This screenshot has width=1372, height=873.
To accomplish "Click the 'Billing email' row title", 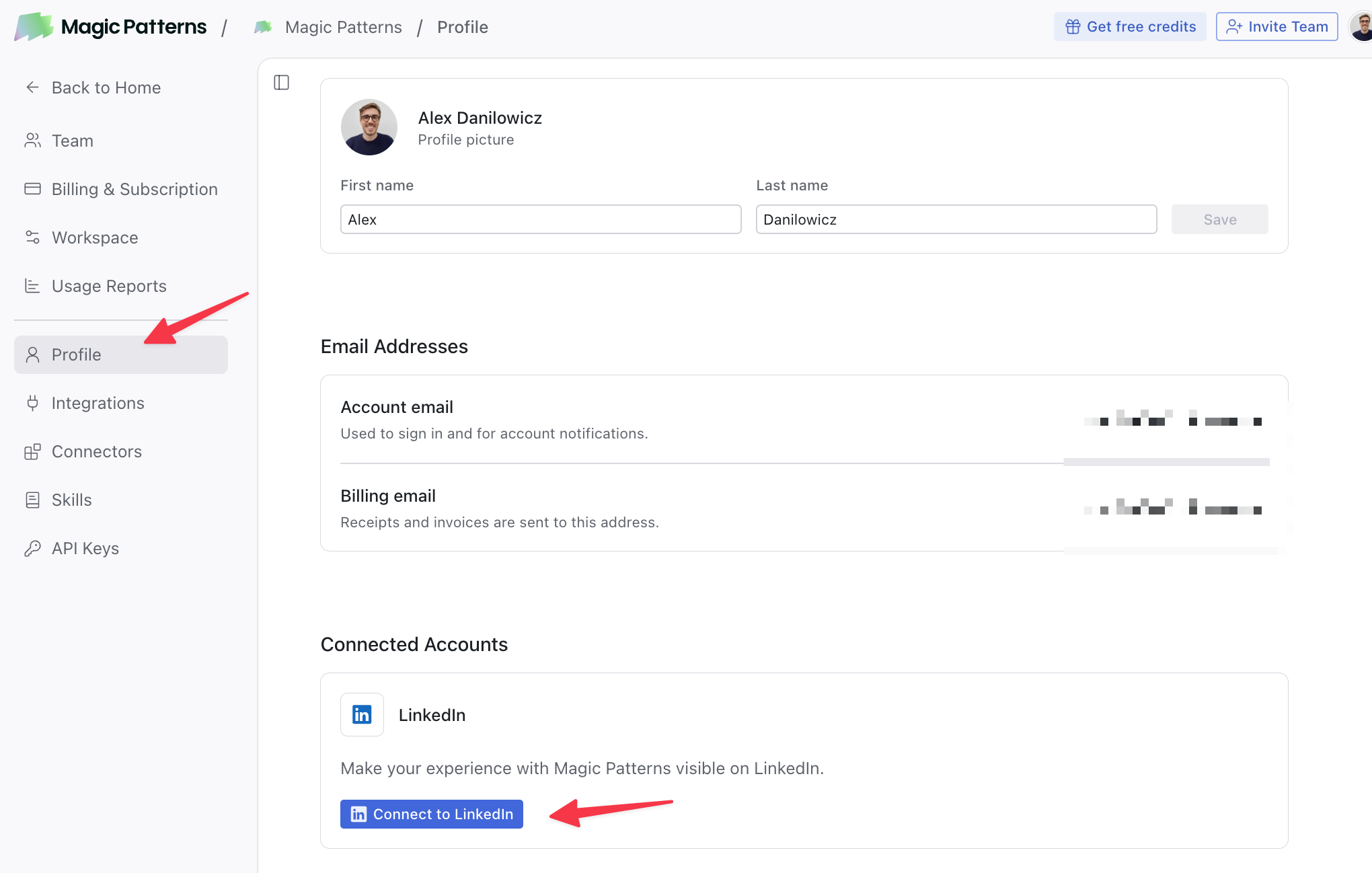I will pyautogui.click(x=388, y=496).
